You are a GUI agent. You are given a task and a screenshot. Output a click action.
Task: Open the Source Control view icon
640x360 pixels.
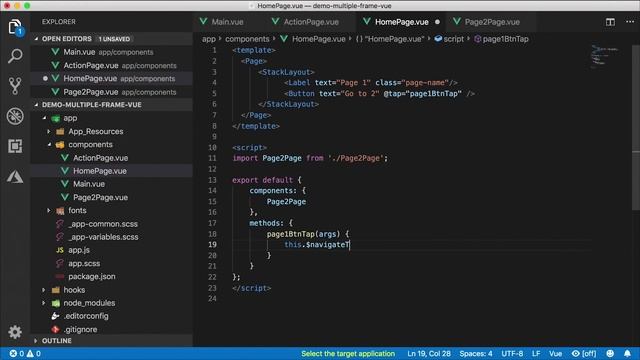coord(15,86)
